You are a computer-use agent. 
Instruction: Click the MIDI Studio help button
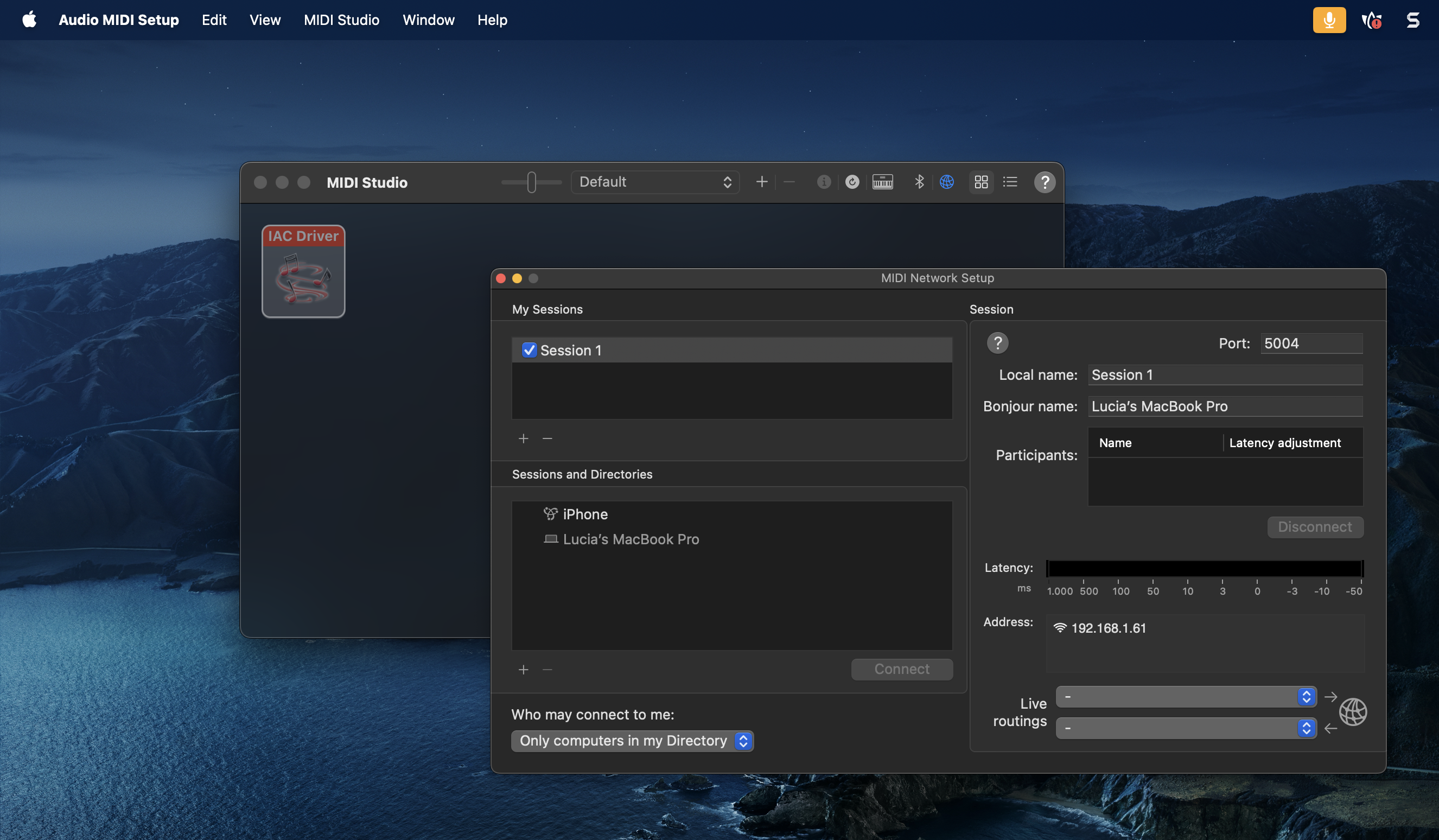pyautogui.click(x=1044, y=182)
